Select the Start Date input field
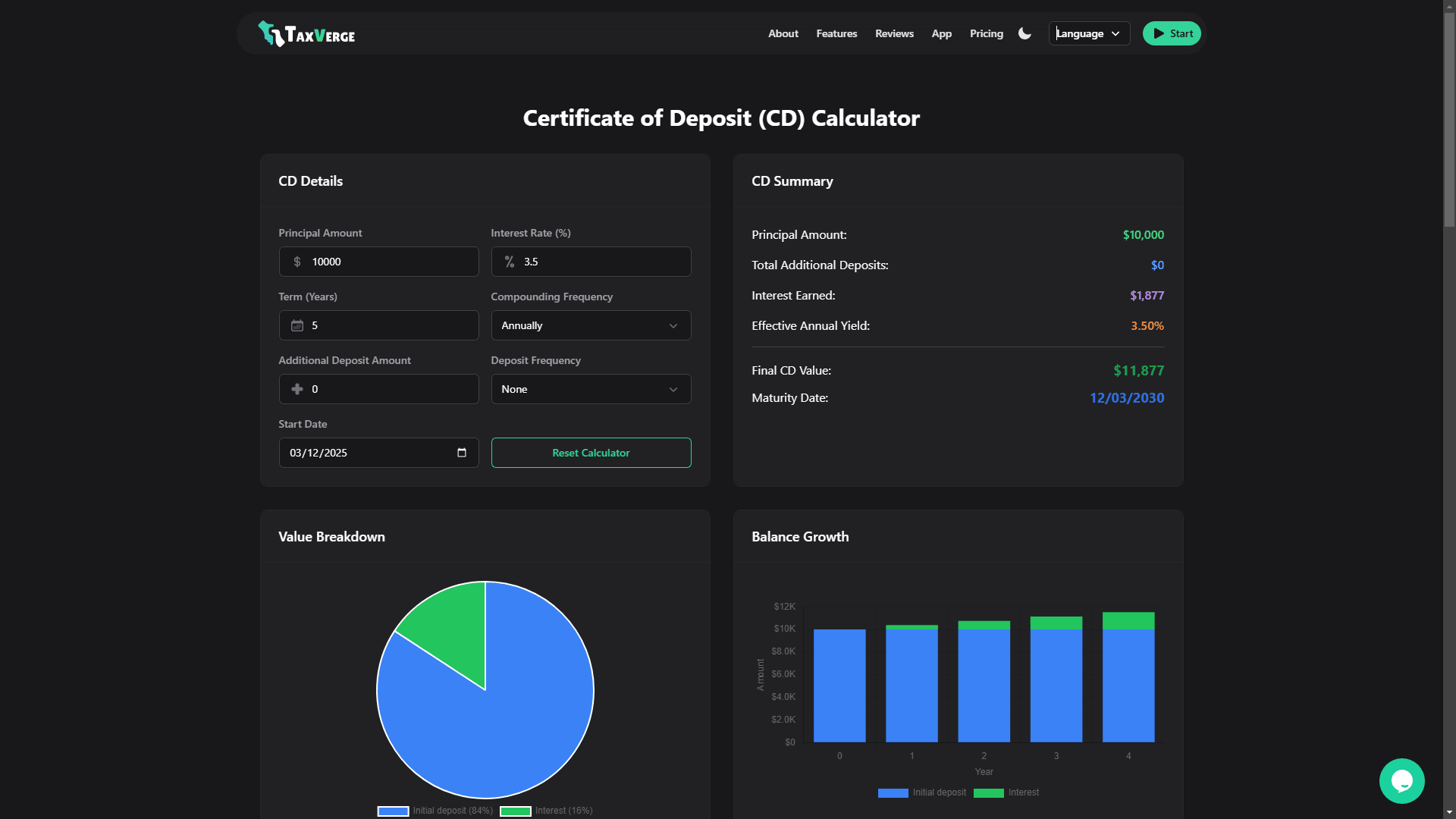 [x=364, y=453]
